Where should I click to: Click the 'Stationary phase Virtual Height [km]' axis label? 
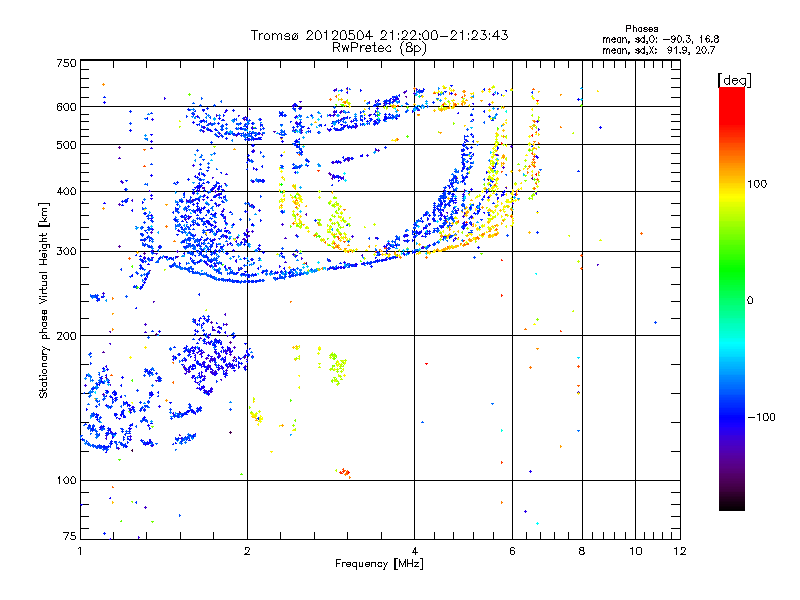click(44, 301)
